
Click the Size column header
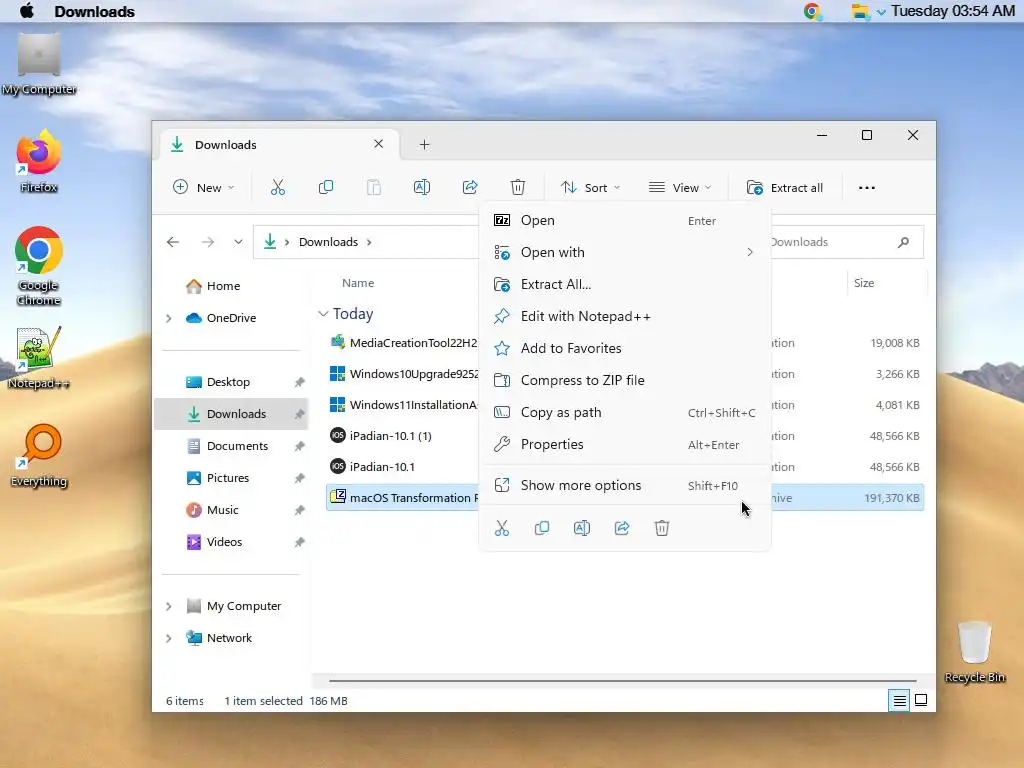coord(863,283)
